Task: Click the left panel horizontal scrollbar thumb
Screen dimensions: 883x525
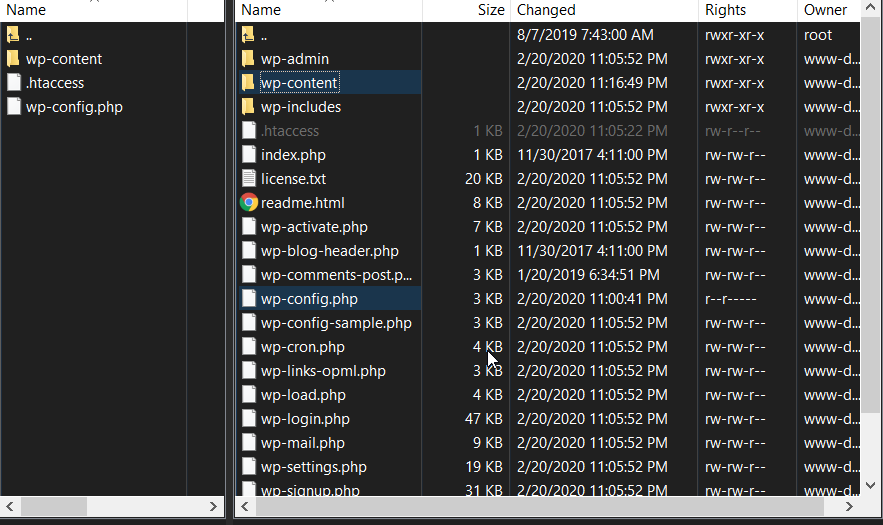Action: (54, 506)
